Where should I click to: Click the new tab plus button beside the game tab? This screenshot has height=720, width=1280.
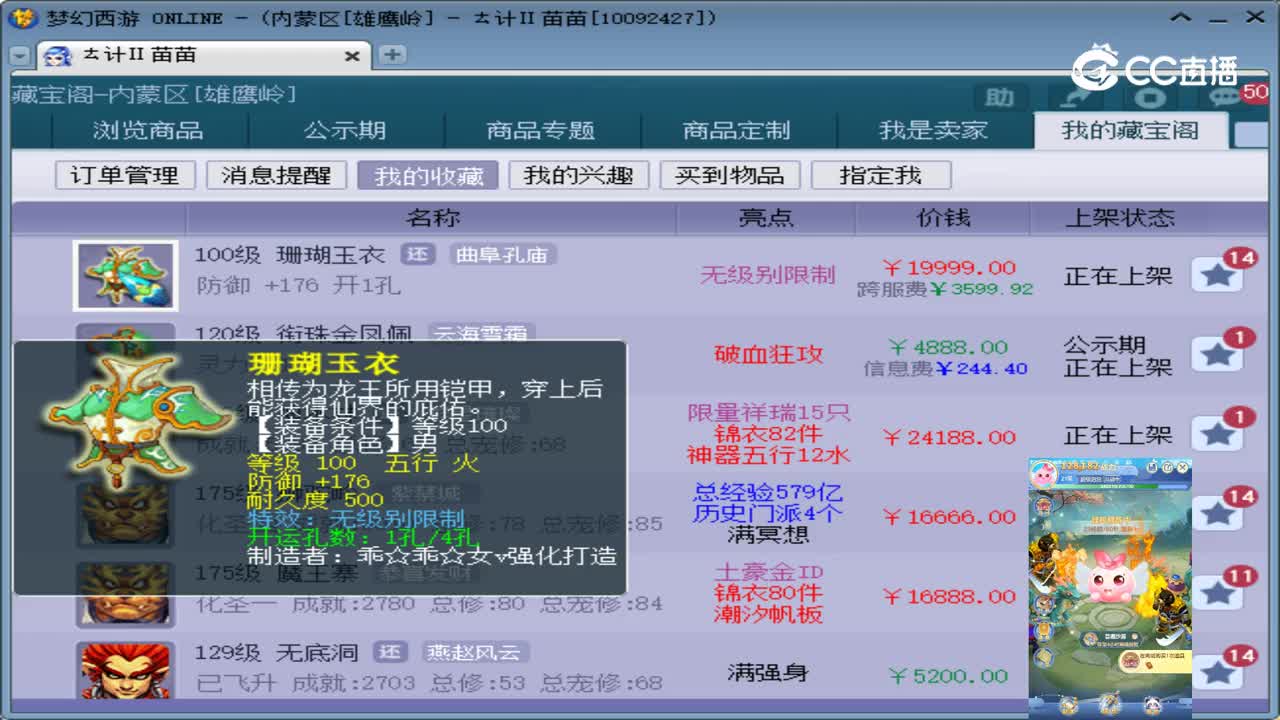390,55
